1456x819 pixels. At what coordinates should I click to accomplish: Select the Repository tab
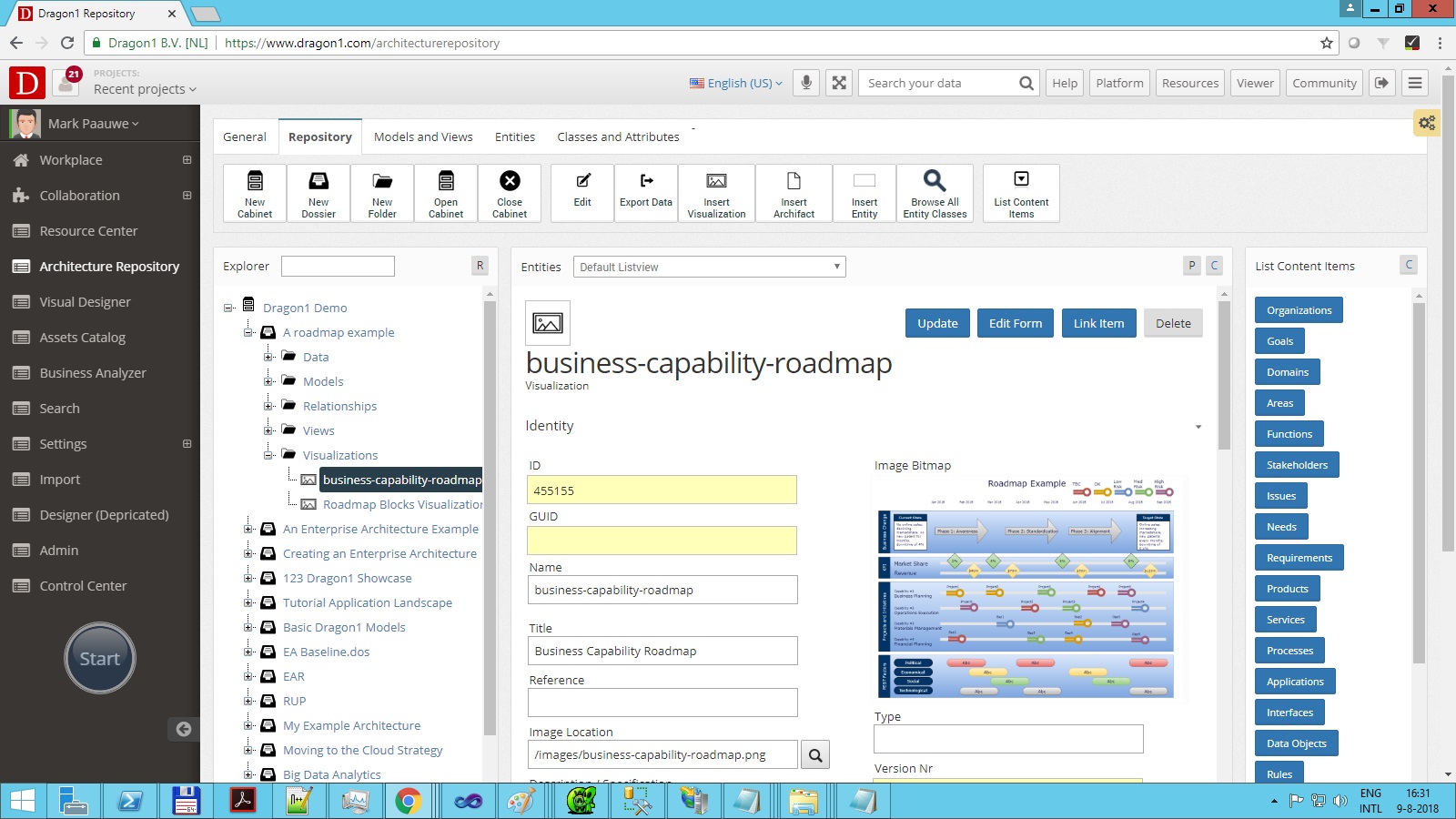click(319, 136)
